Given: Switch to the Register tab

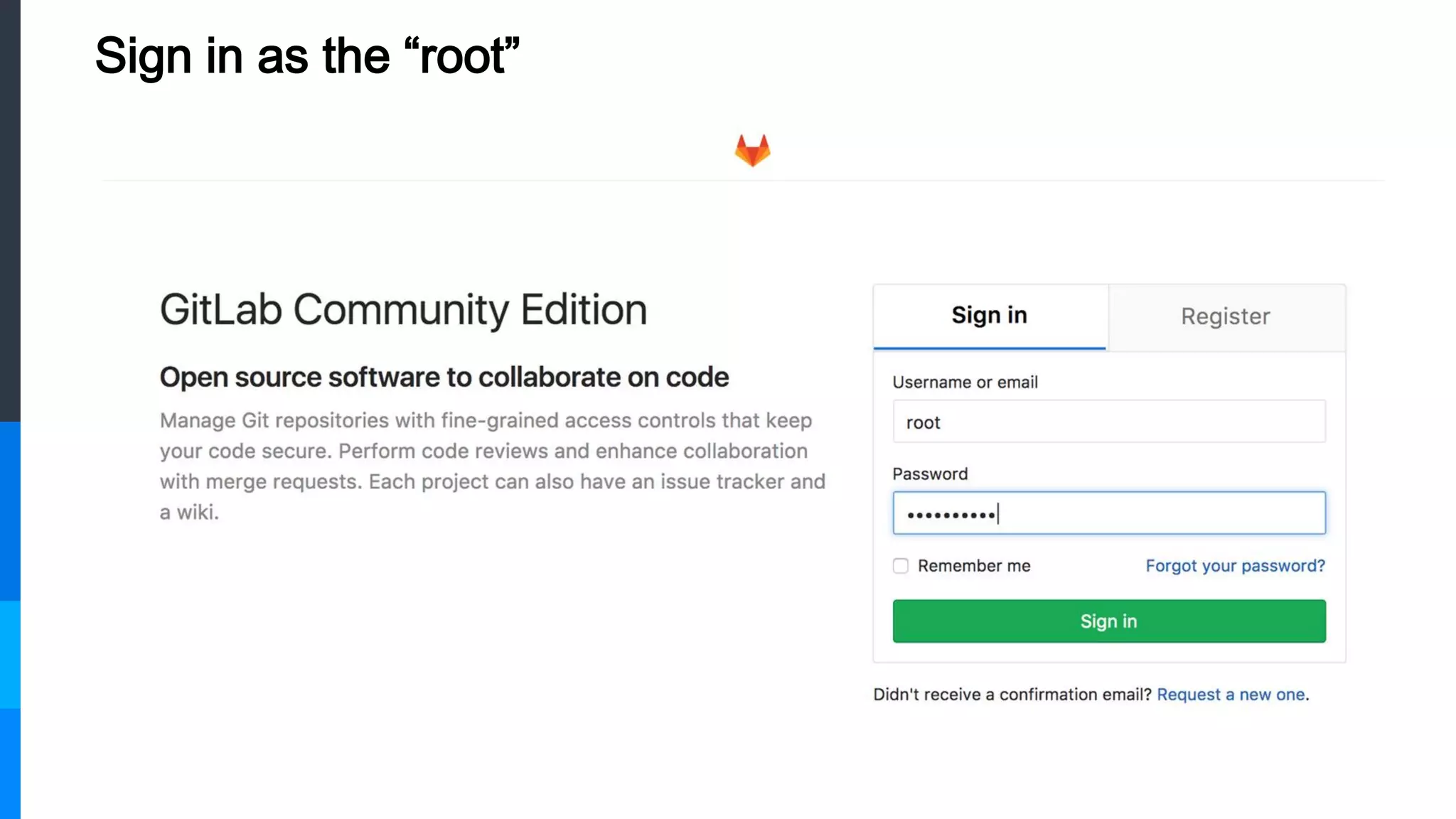Looking at the screenshot, I should pos(1226,317).
